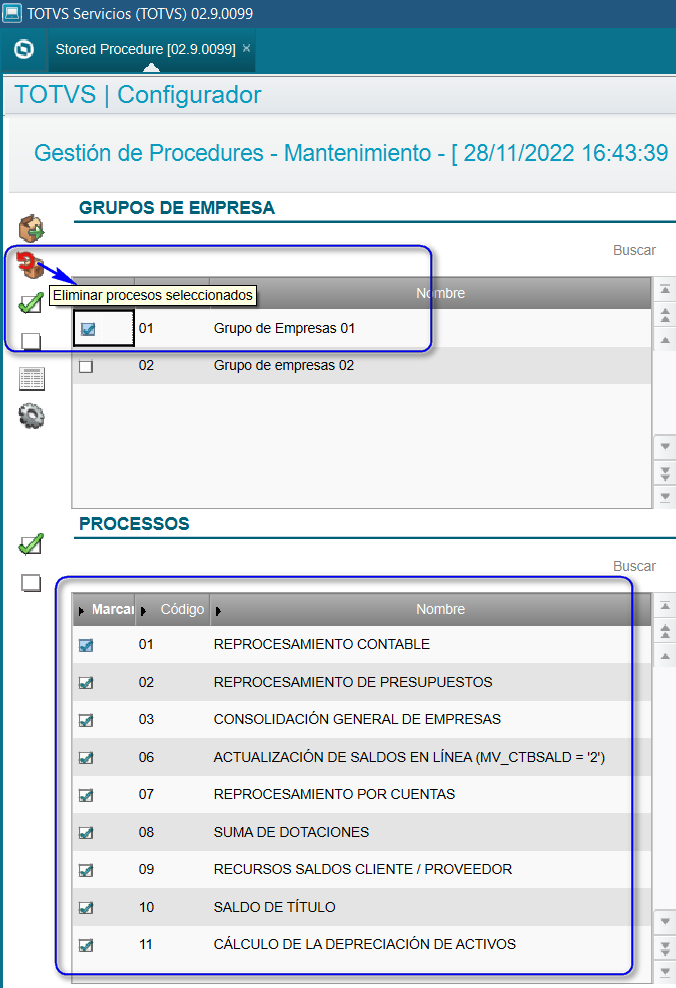Select row Grupo de Empresas 01 name
Image resolution: width=676 pixels, height=988 pixels.
284,328
